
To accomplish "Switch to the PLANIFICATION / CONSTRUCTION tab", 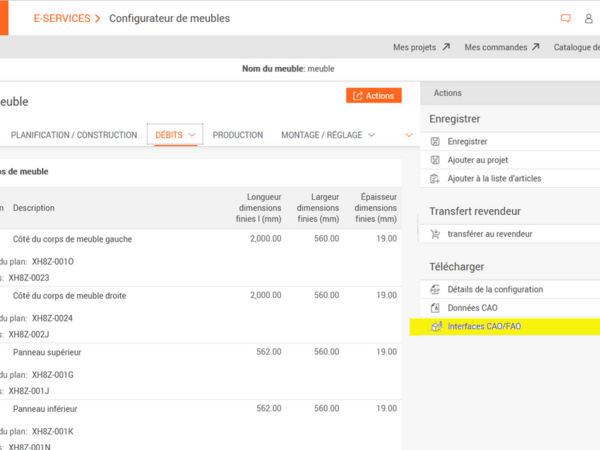I will point(74,135).
